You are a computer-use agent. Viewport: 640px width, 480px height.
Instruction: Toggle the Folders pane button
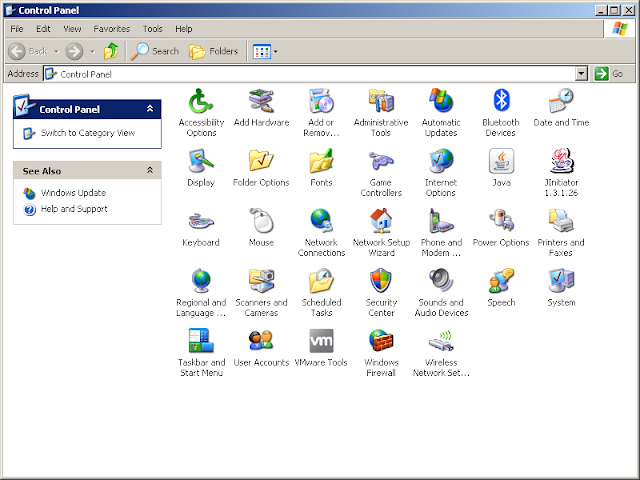pyautogui.click(x=213, y=51)
